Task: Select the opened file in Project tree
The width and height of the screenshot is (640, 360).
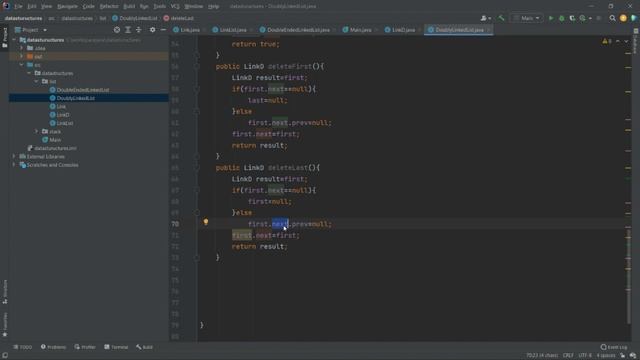Action: (x=117, y=30)
